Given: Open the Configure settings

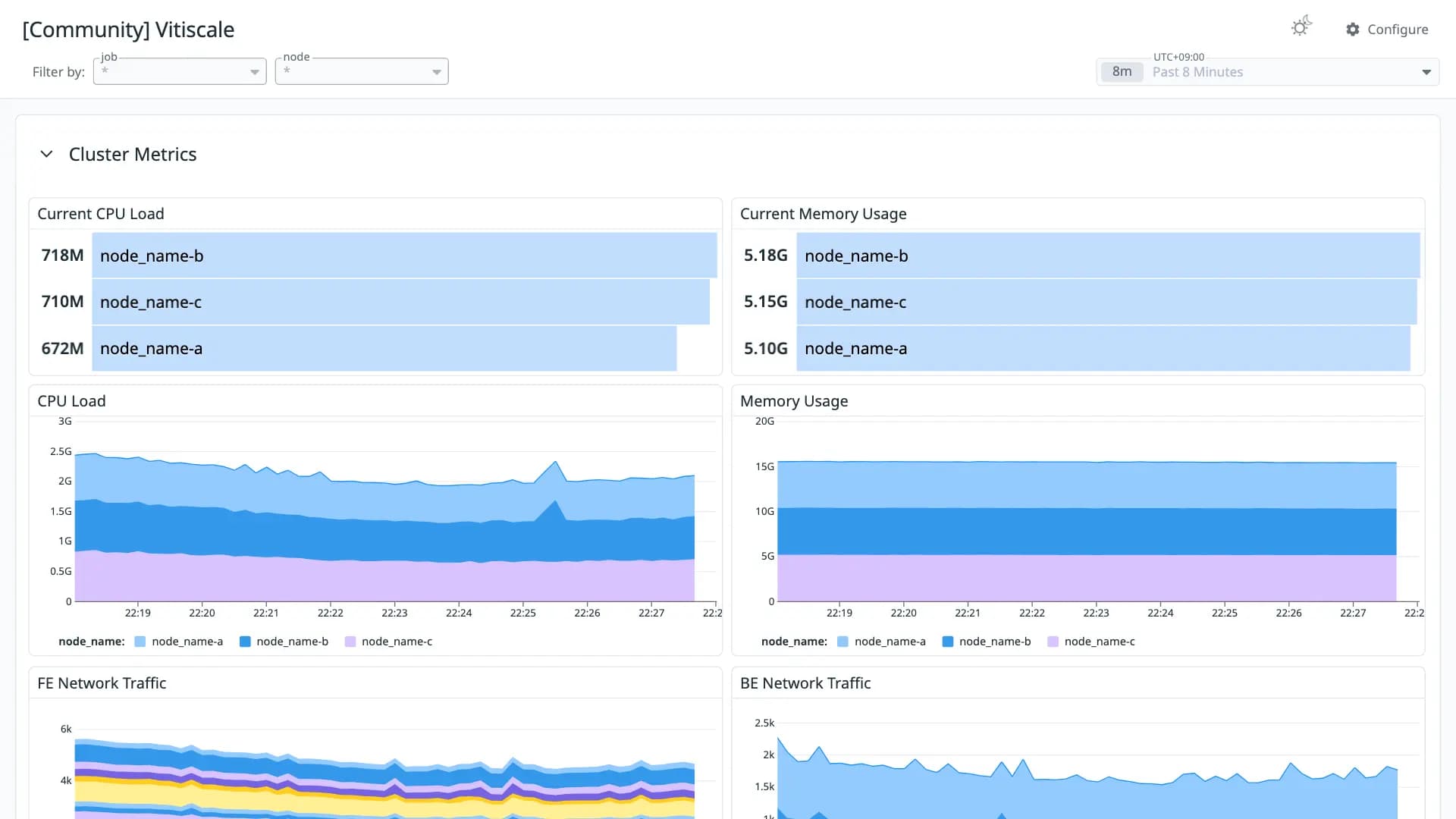Looking at the screenshot, I should [1387, 30].
